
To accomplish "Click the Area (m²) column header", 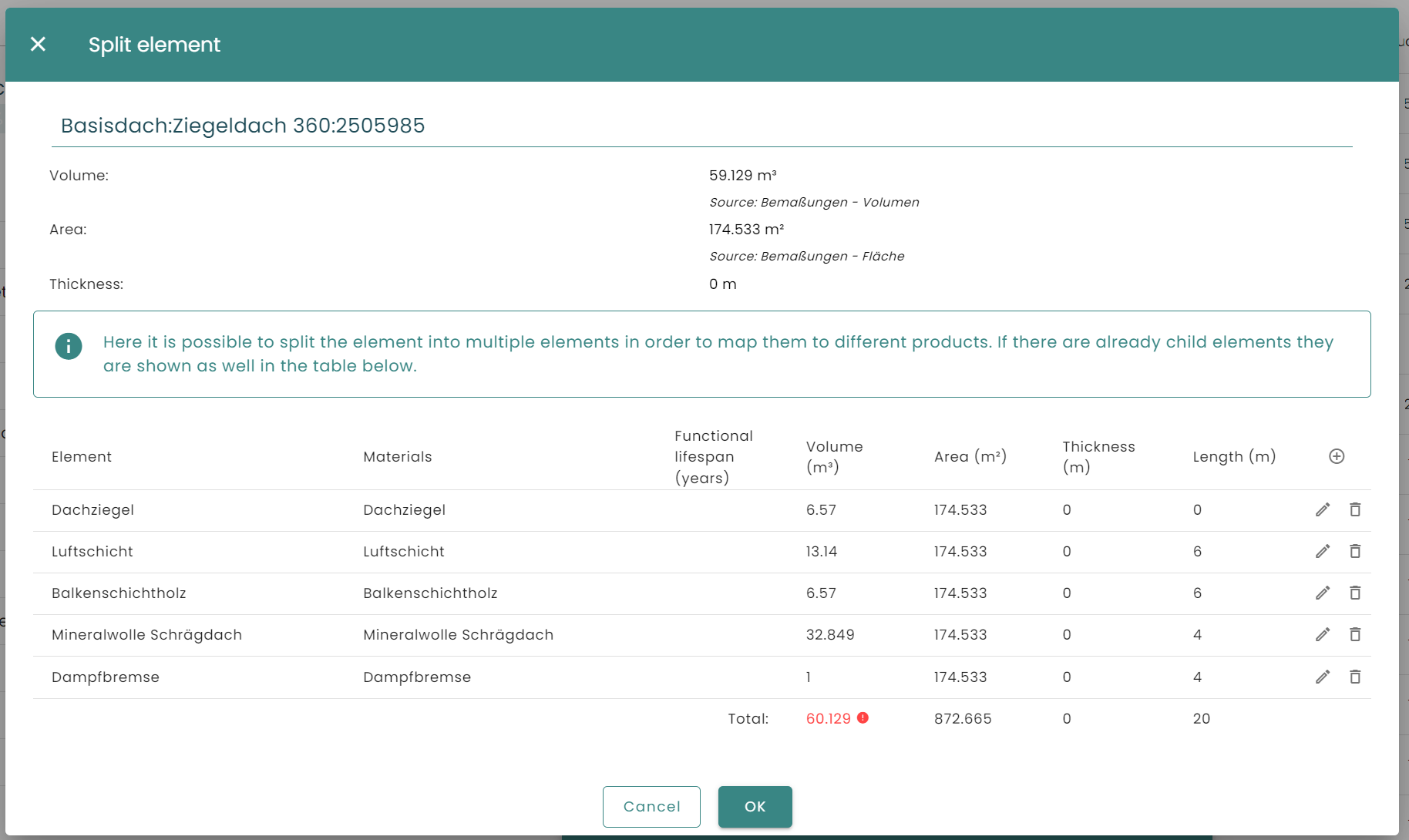I will tap(970, 457).
